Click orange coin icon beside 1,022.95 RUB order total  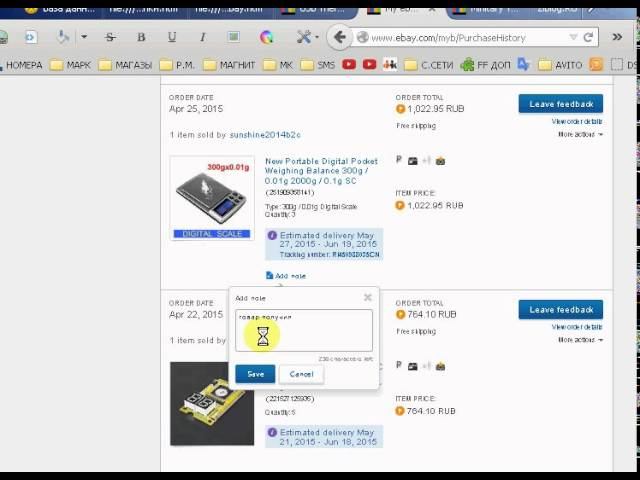pos(400,109)
